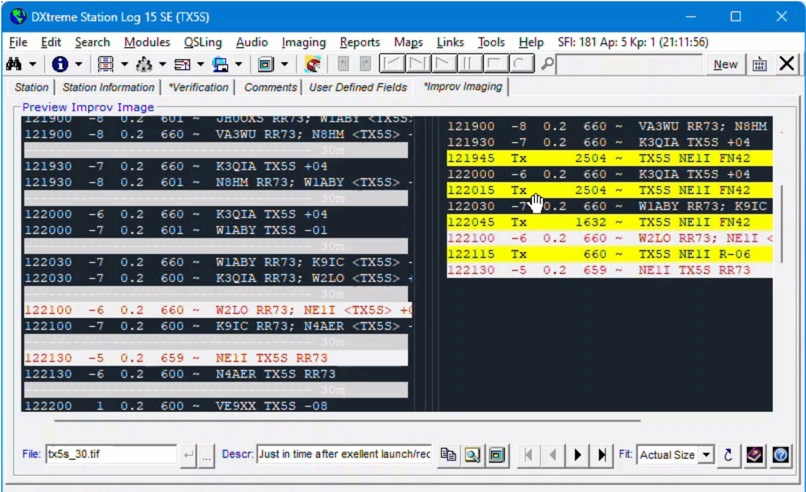Open the dropdown next to the window frame icon
The width and height of the screenshot is (806, 492).
tap(284, 64)
